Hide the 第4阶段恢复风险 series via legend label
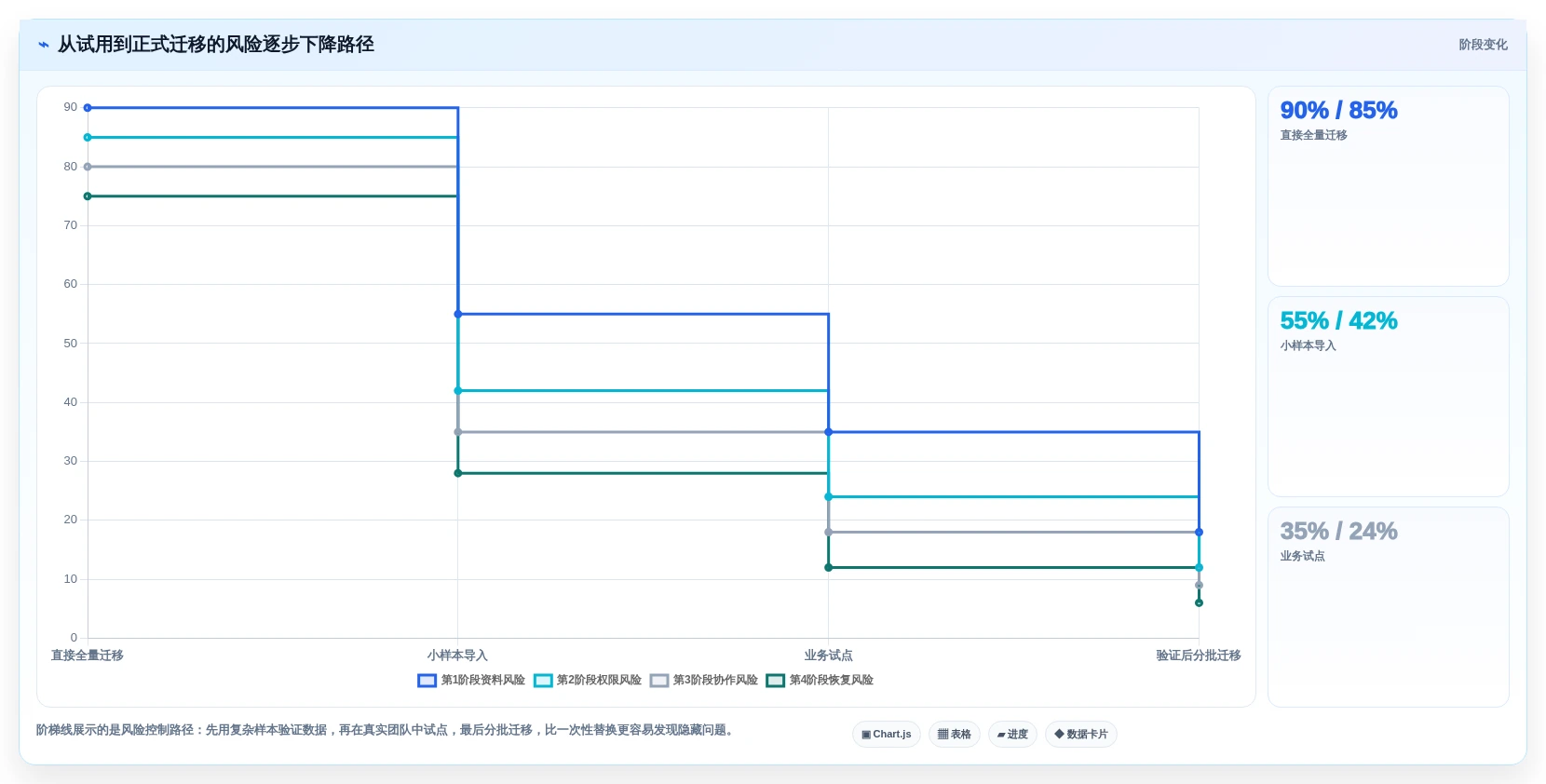This screenshot has height=784, width=1546. pyautogui.click(x=832, y=681)
